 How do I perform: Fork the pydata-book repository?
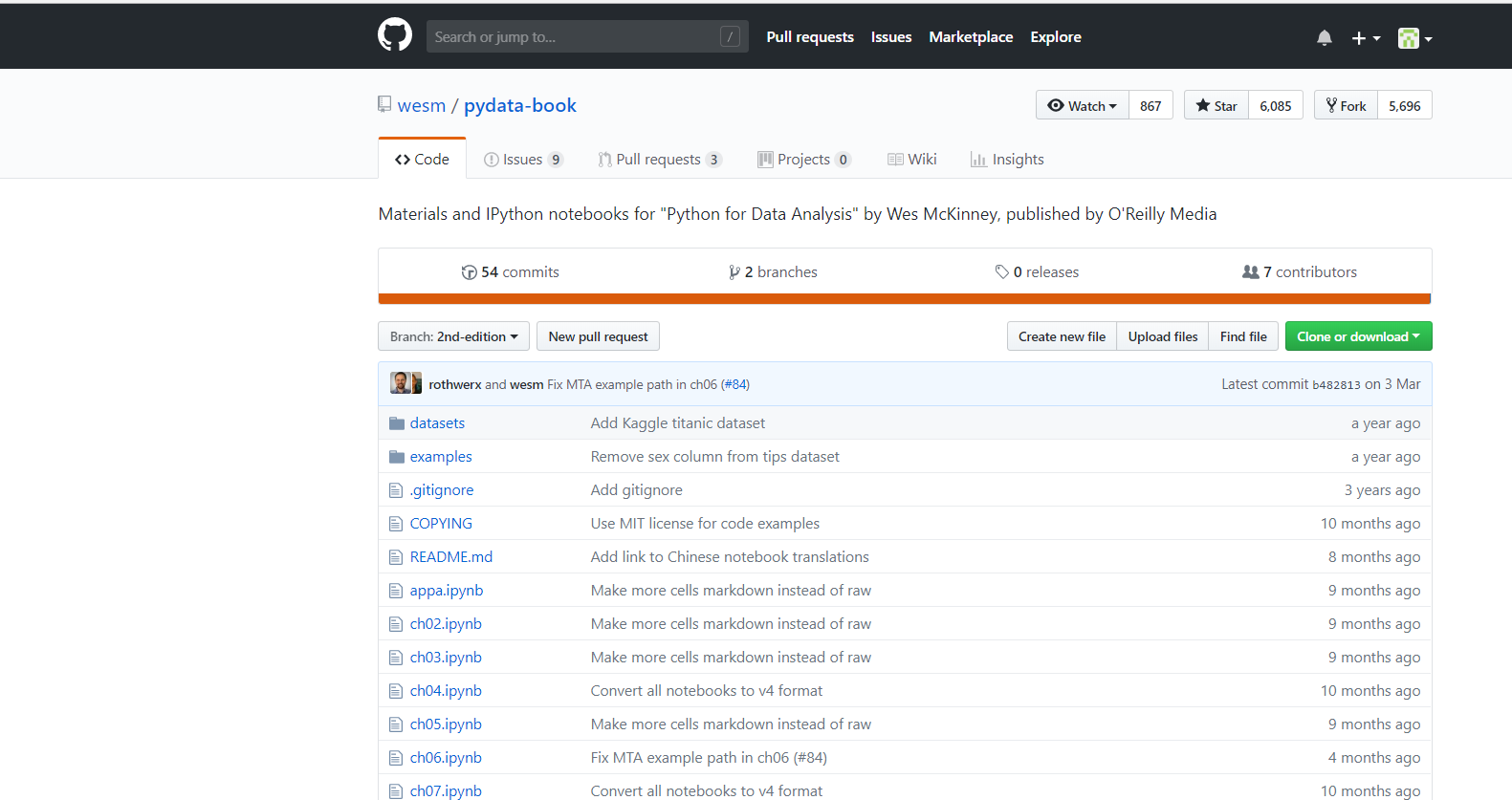tap(1347, 105)
